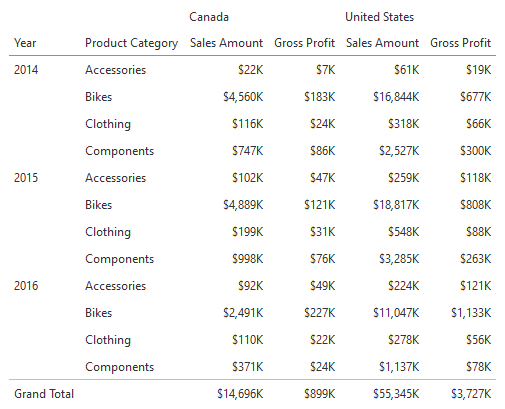
Task: Click the 2016 Clothing category label
Action: pos(108,340)
